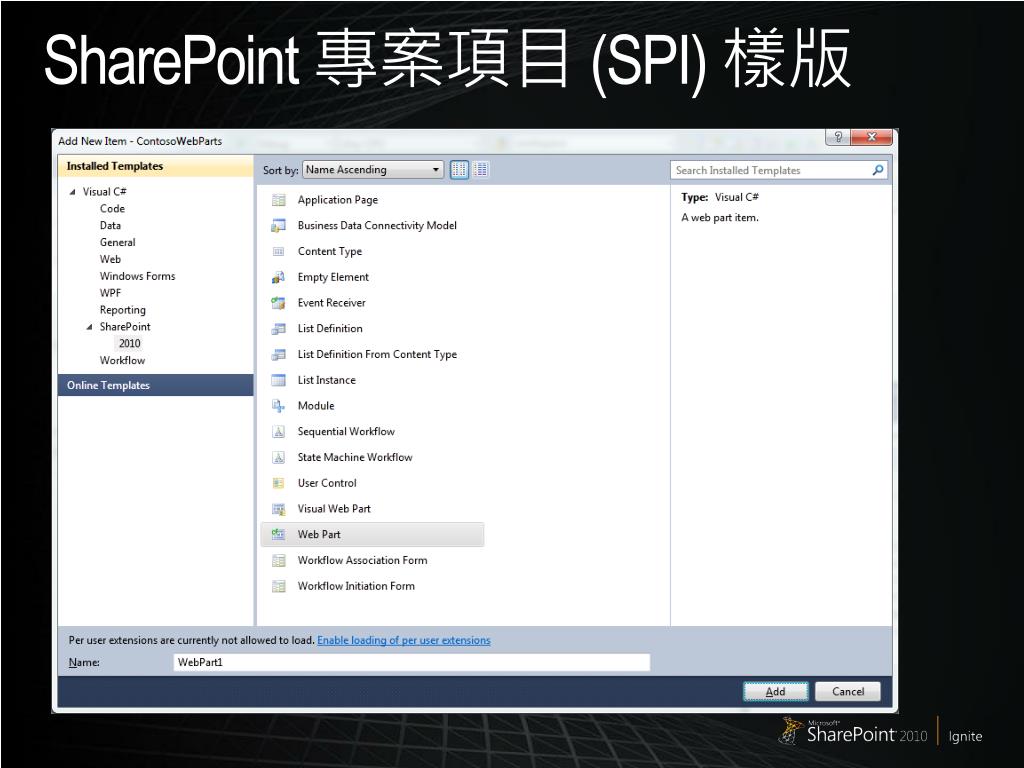This screenshot has height=768, width=1024.
Task: Open the Online Templates section
Action: click(x=155, y=385)
